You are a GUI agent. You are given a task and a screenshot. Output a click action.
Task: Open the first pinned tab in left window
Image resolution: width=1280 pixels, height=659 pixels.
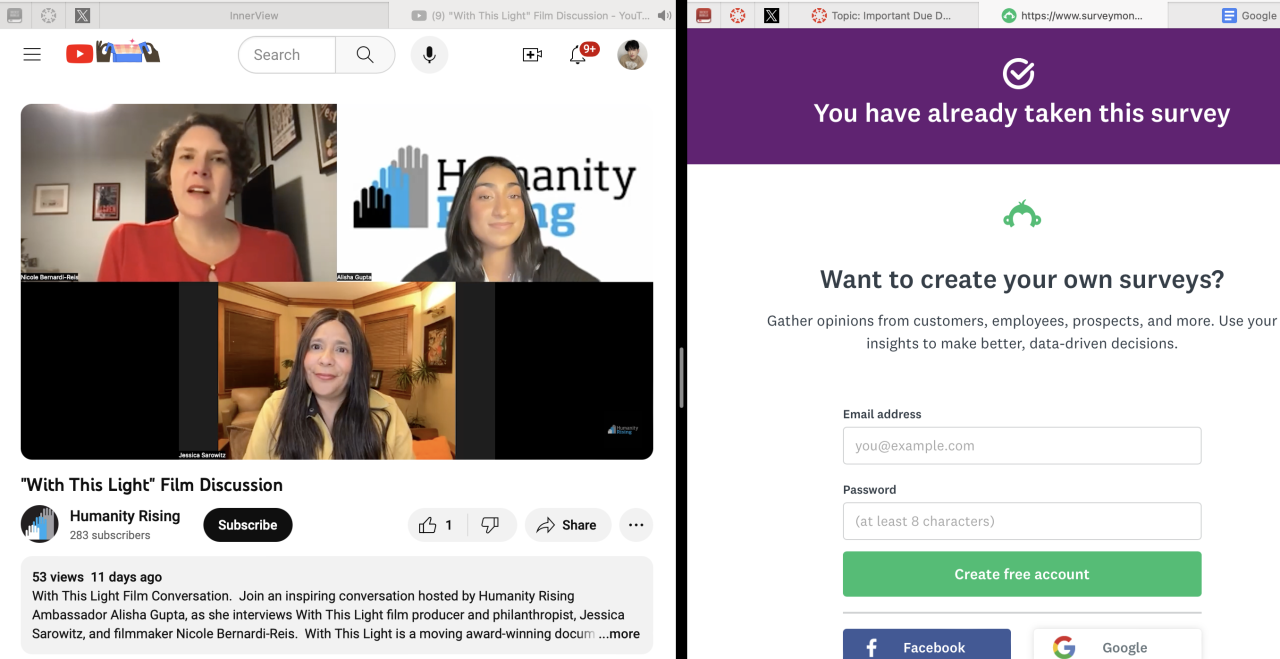tap(15, 15)
